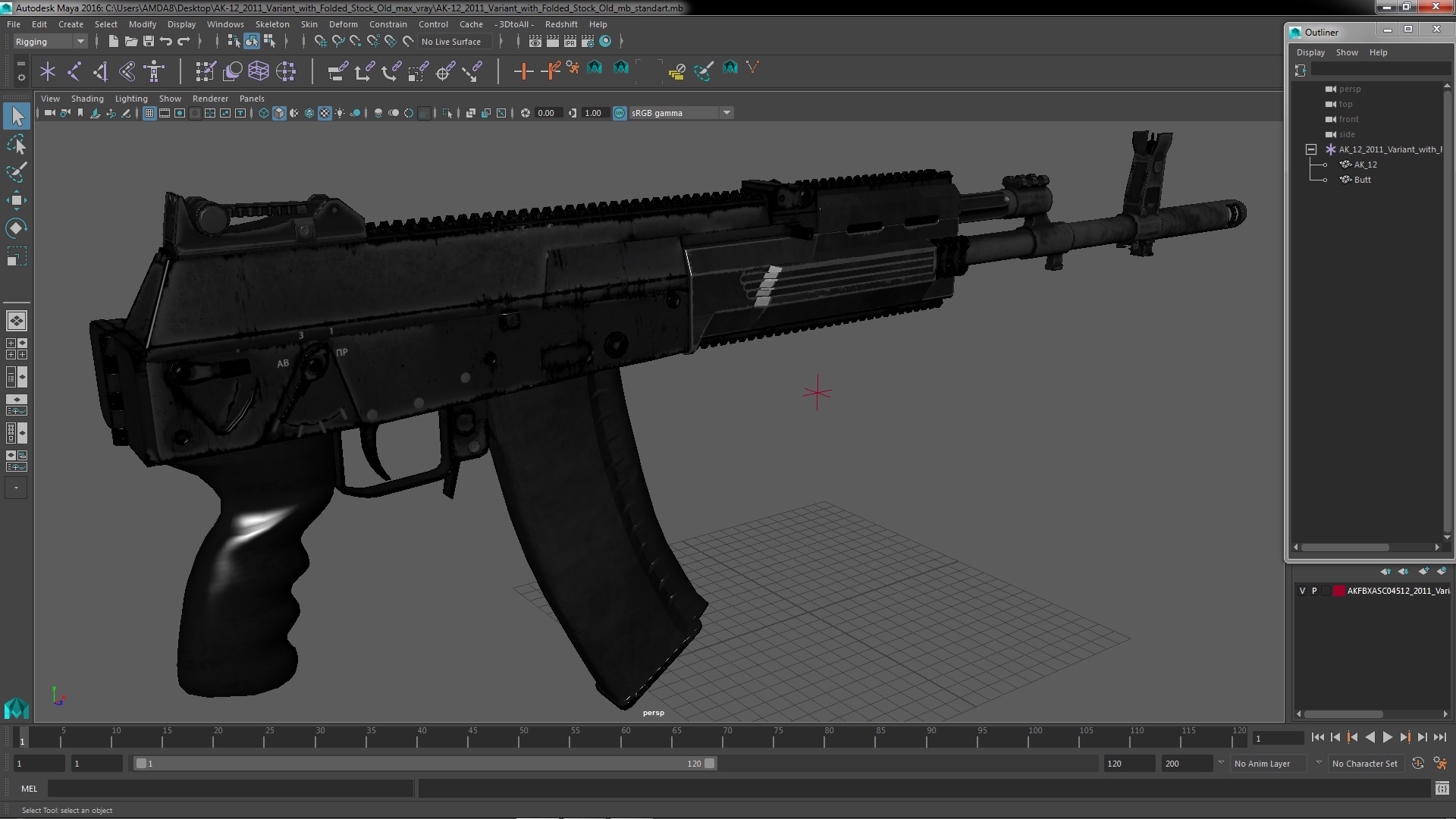
Task: Toggle select by hierarchy mode
Action: [x=234, y=42]
